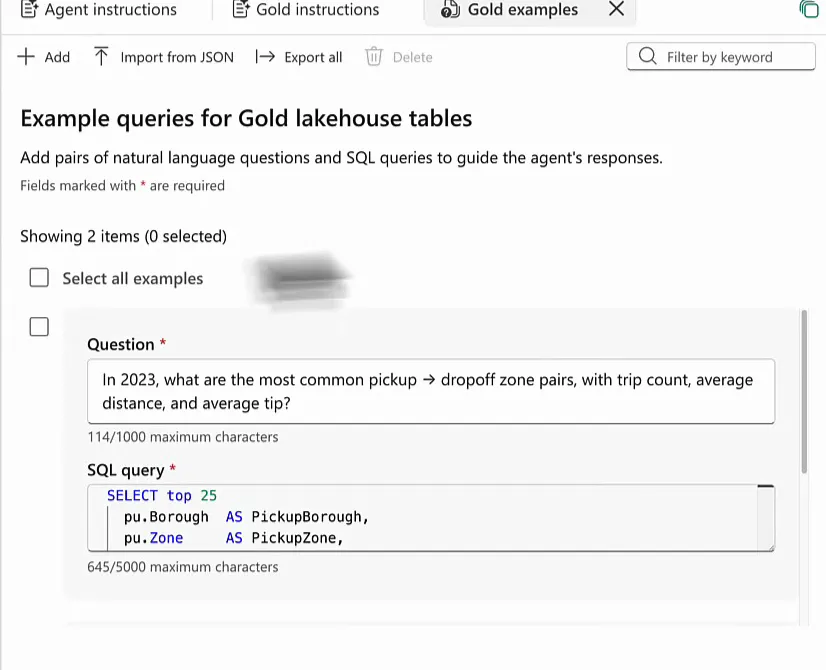The image size is (826, 670).
Task: Click the 'Question' field label
Action: tap(121, 344)
